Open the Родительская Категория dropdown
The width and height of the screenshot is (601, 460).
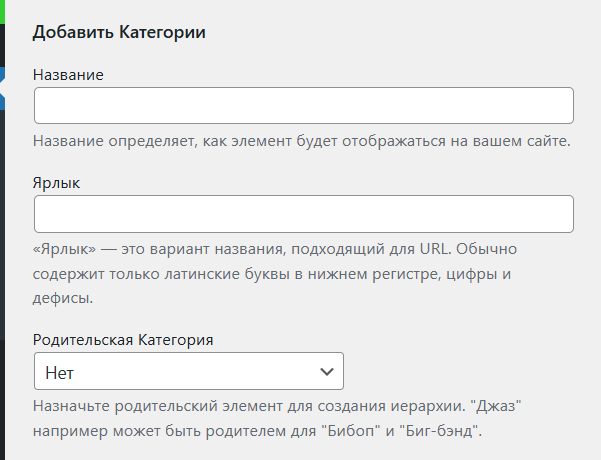188,371
